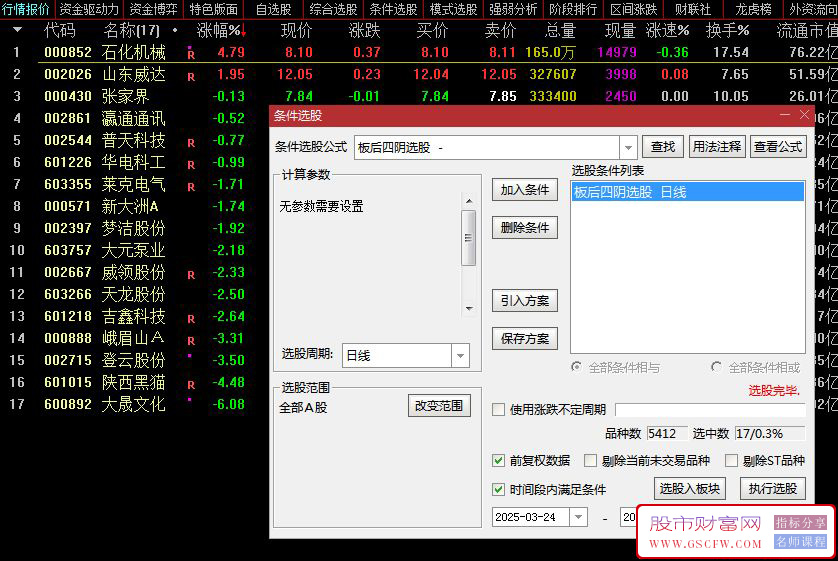Screen dimensions: 838x561
Task: Select stock row 000430 张家界
Action: pos(419,96)
